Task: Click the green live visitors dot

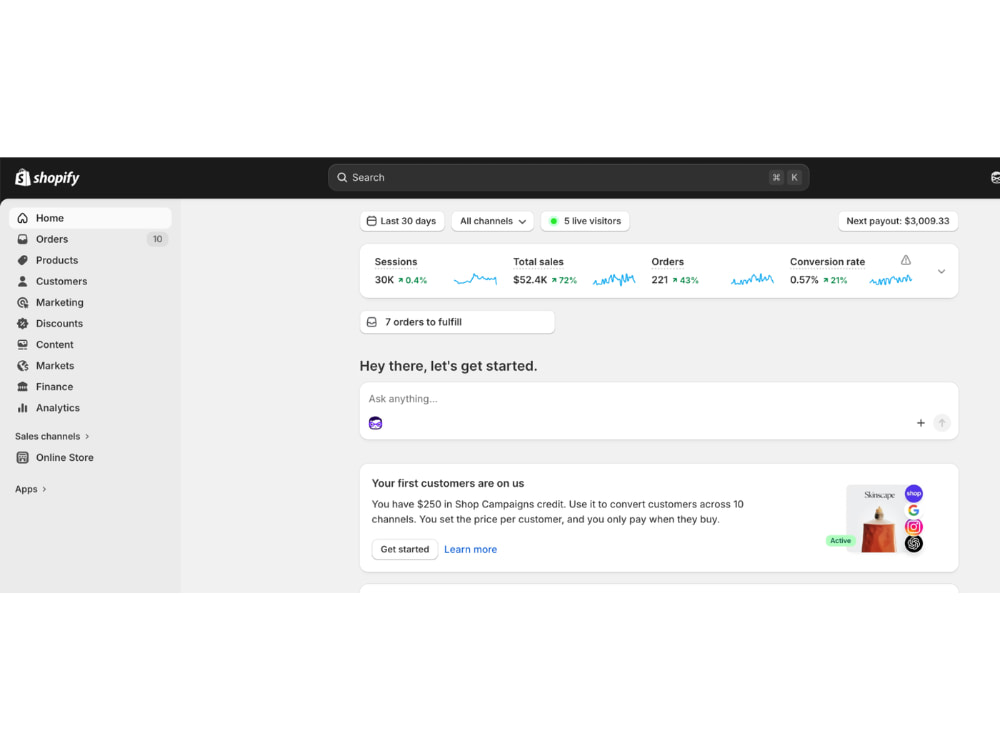Action: click(x=554, y=221)
